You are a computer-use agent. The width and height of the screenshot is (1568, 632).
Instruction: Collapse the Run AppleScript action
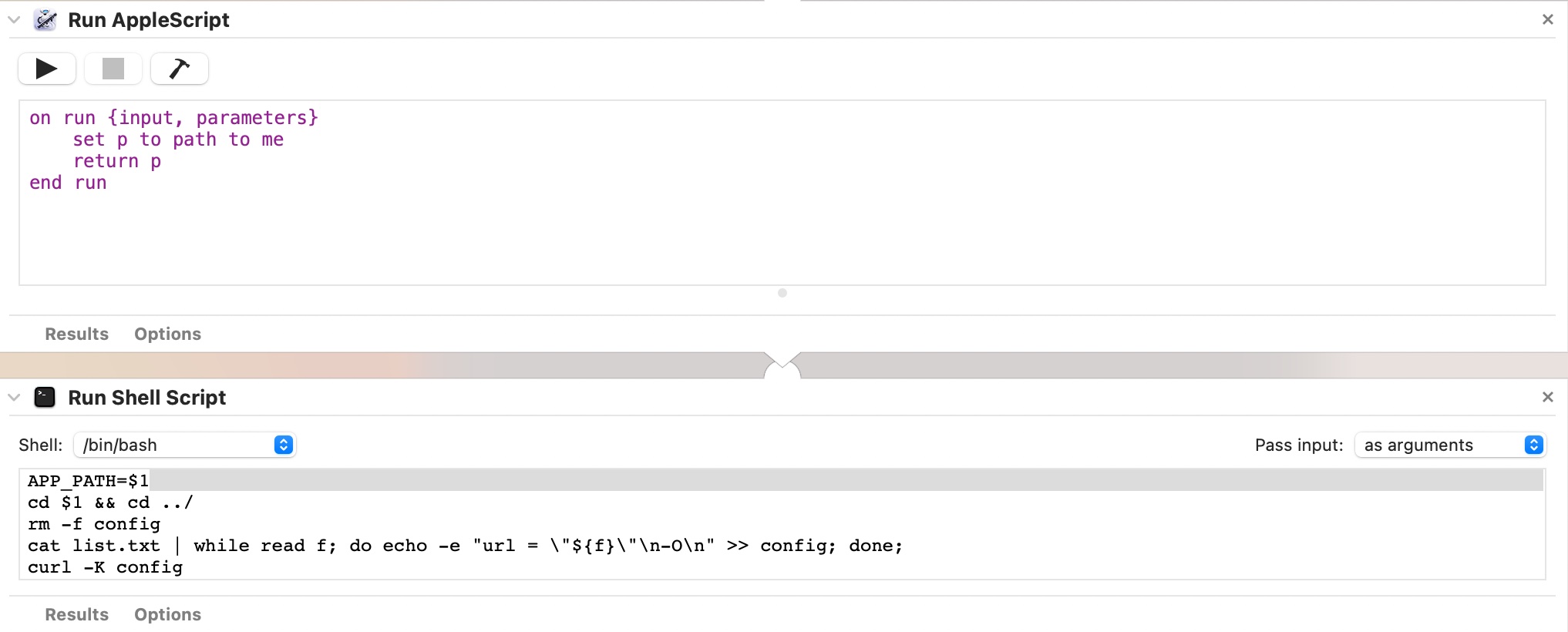[14, 20]
